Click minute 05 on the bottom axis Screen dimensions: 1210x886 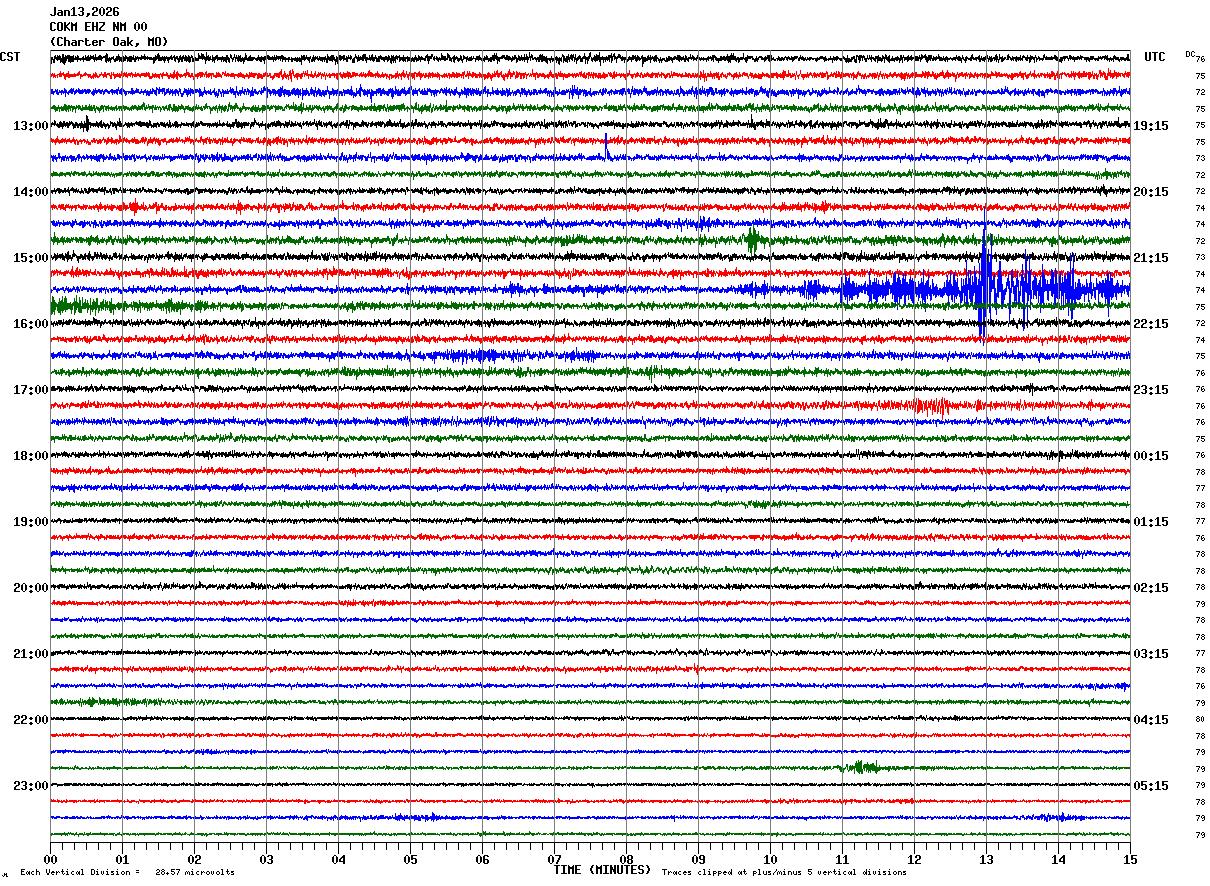pos(410,860)
